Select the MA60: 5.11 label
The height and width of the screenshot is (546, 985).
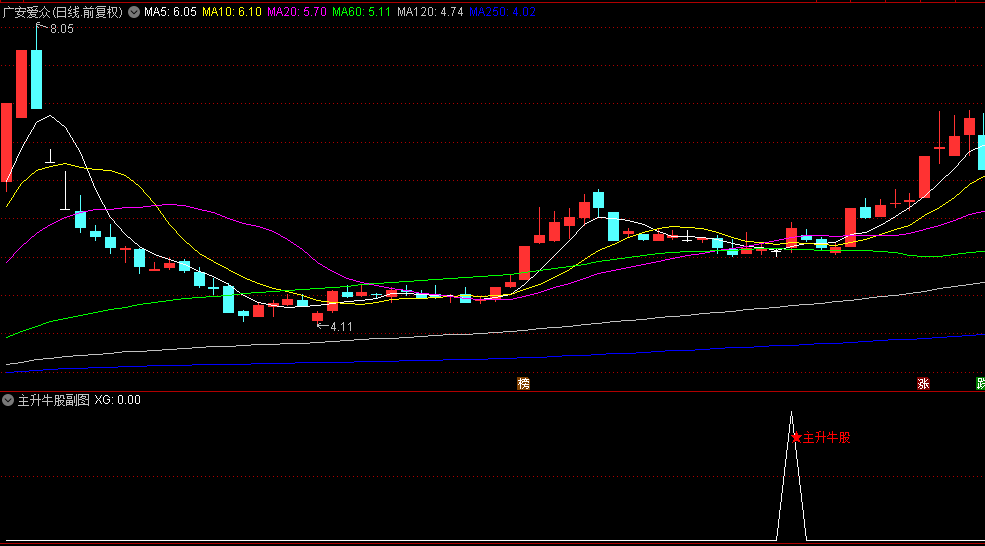(x=362, y=12)
